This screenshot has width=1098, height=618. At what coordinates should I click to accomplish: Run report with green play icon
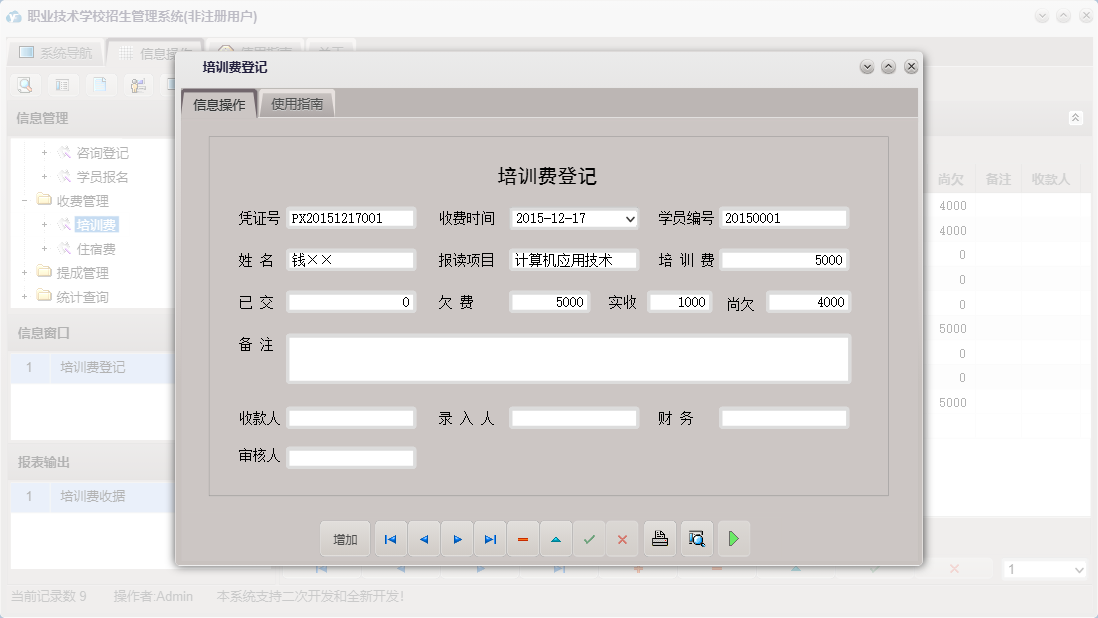pyautogui.click(x=733, y=539)
